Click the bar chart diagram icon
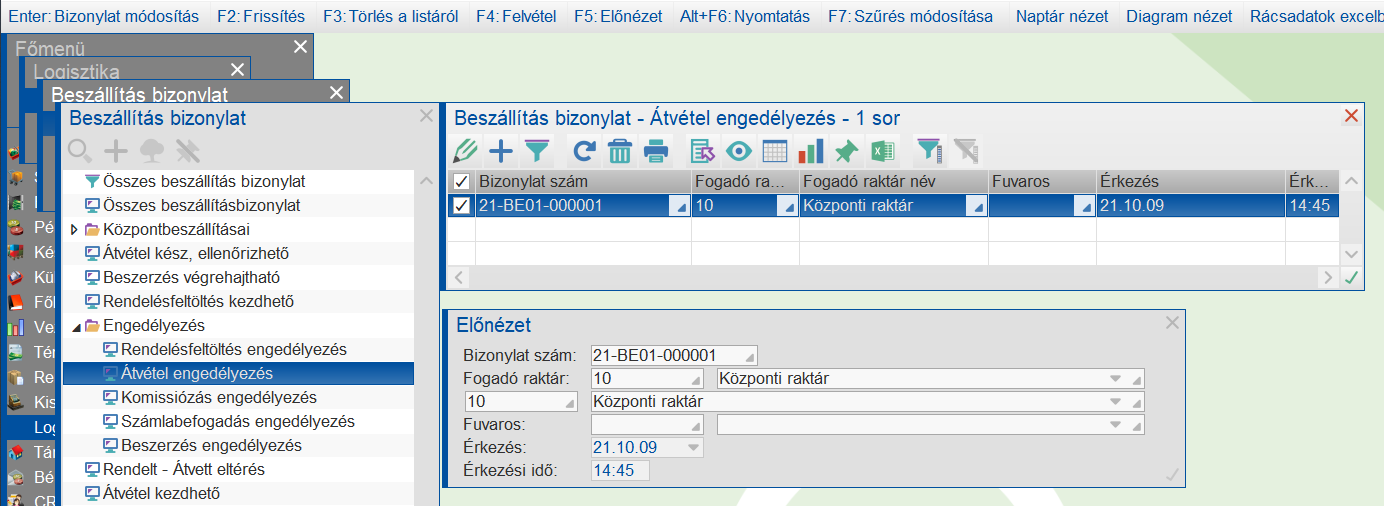1384x506 pixels. pos(811,151)
